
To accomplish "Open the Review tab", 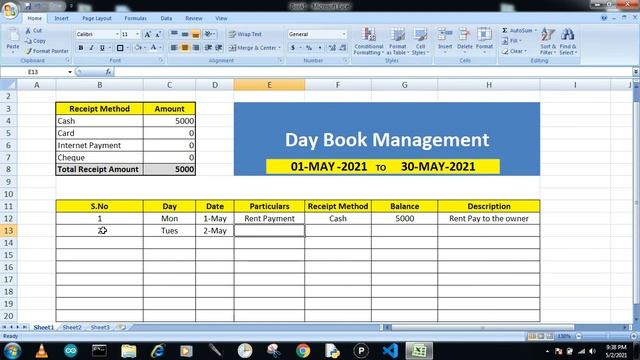I will [193, 18].
